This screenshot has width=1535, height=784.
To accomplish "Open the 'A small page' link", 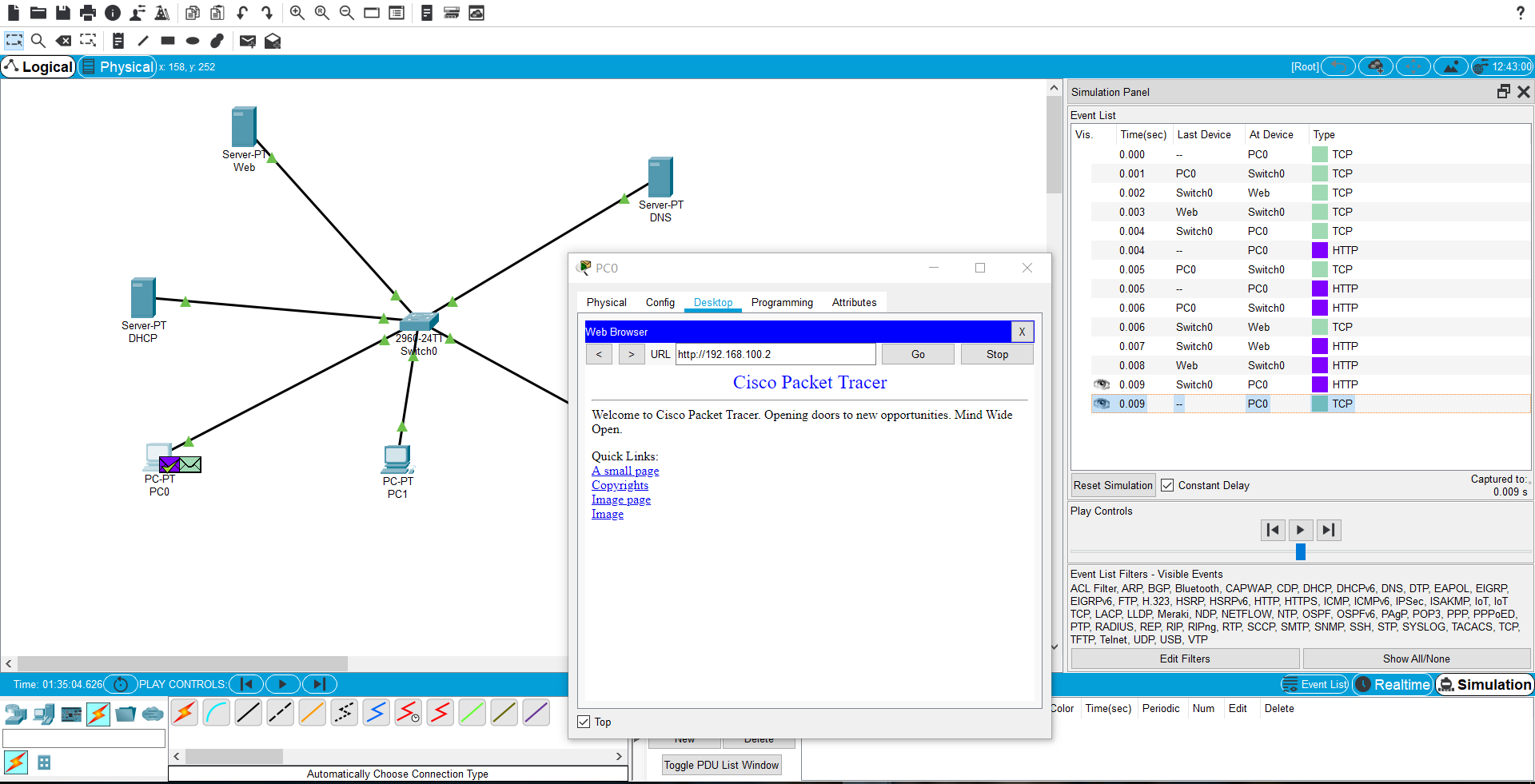I will coord(624,471).
